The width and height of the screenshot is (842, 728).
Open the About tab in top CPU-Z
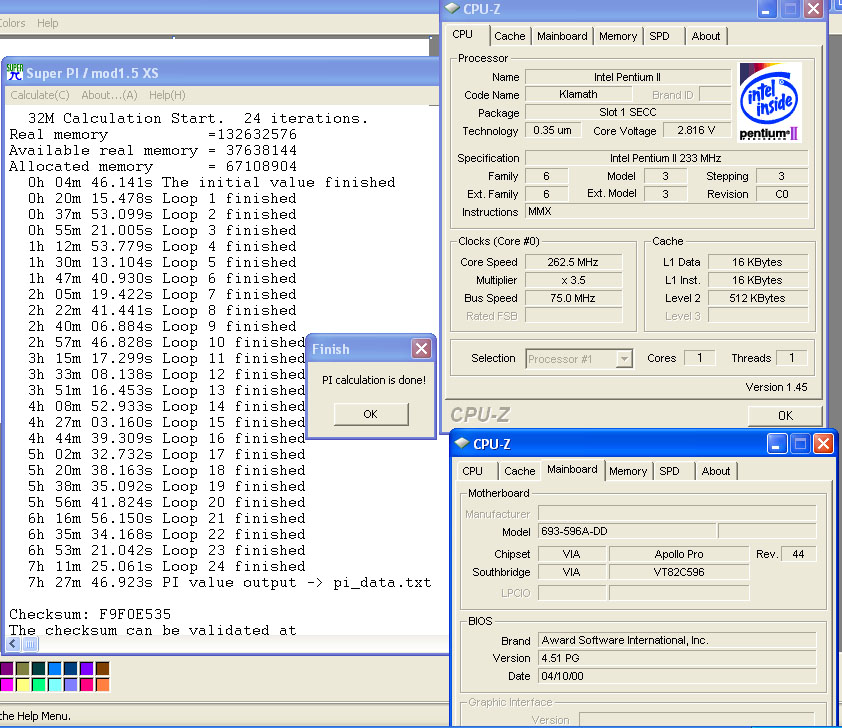[x=706, y=37]
